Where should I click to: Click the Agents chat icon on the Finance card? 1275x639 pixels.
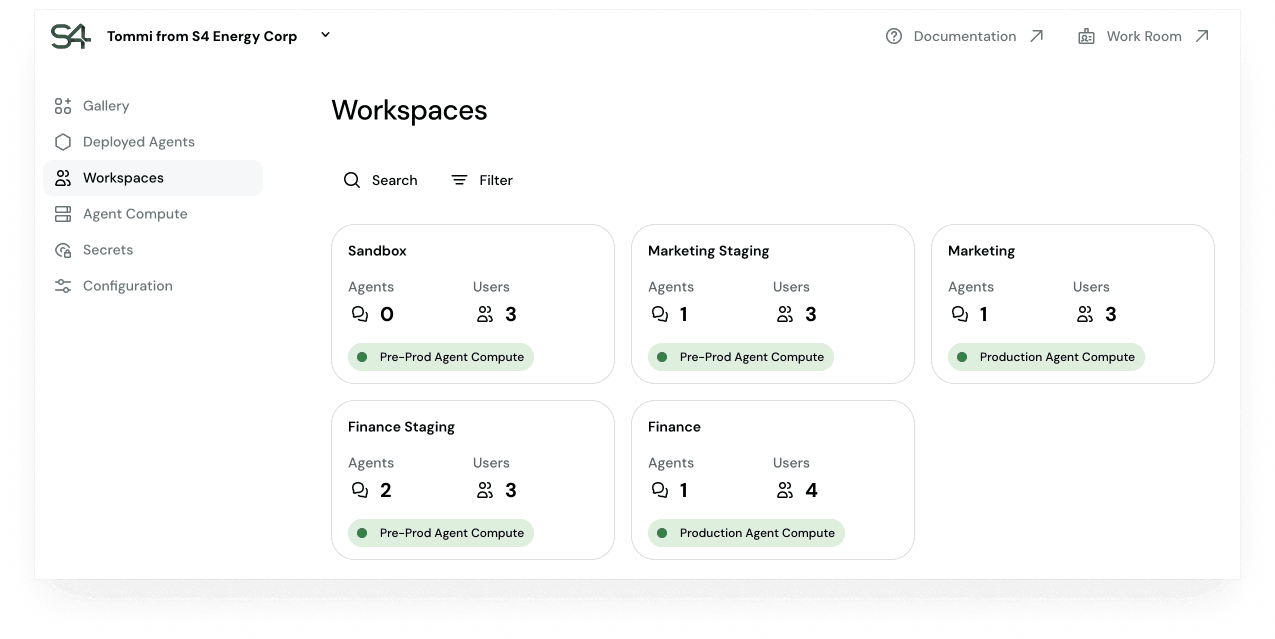pos(659,489)
